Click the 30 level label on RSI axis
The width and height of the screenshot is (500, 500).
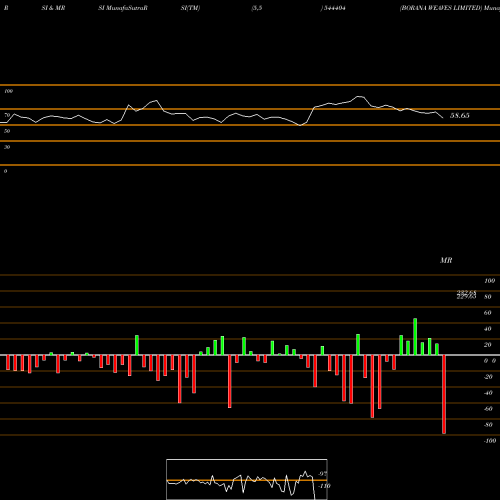coord(7,147)
